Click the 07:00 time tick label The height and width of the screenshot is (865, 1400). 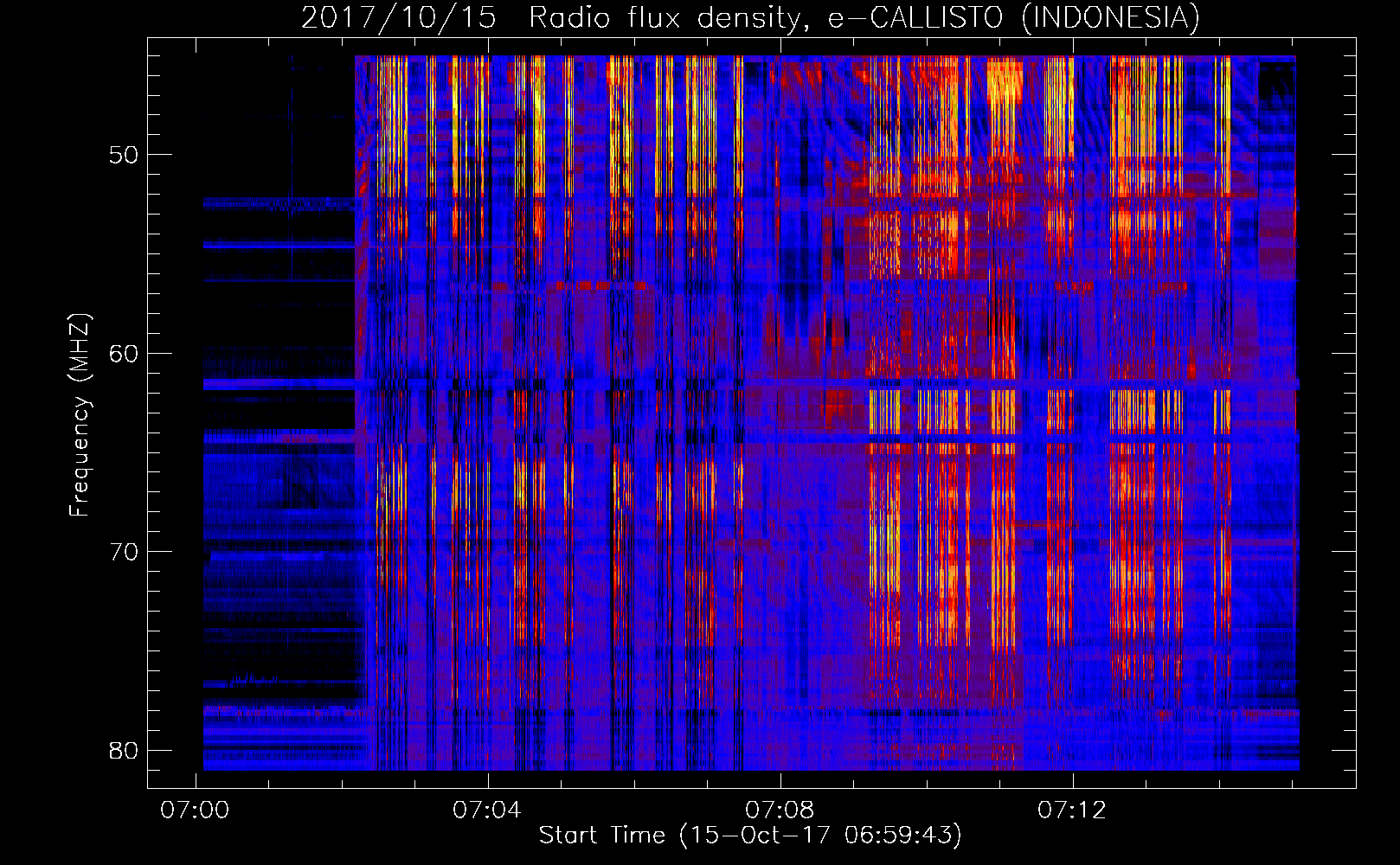[195, 811]
